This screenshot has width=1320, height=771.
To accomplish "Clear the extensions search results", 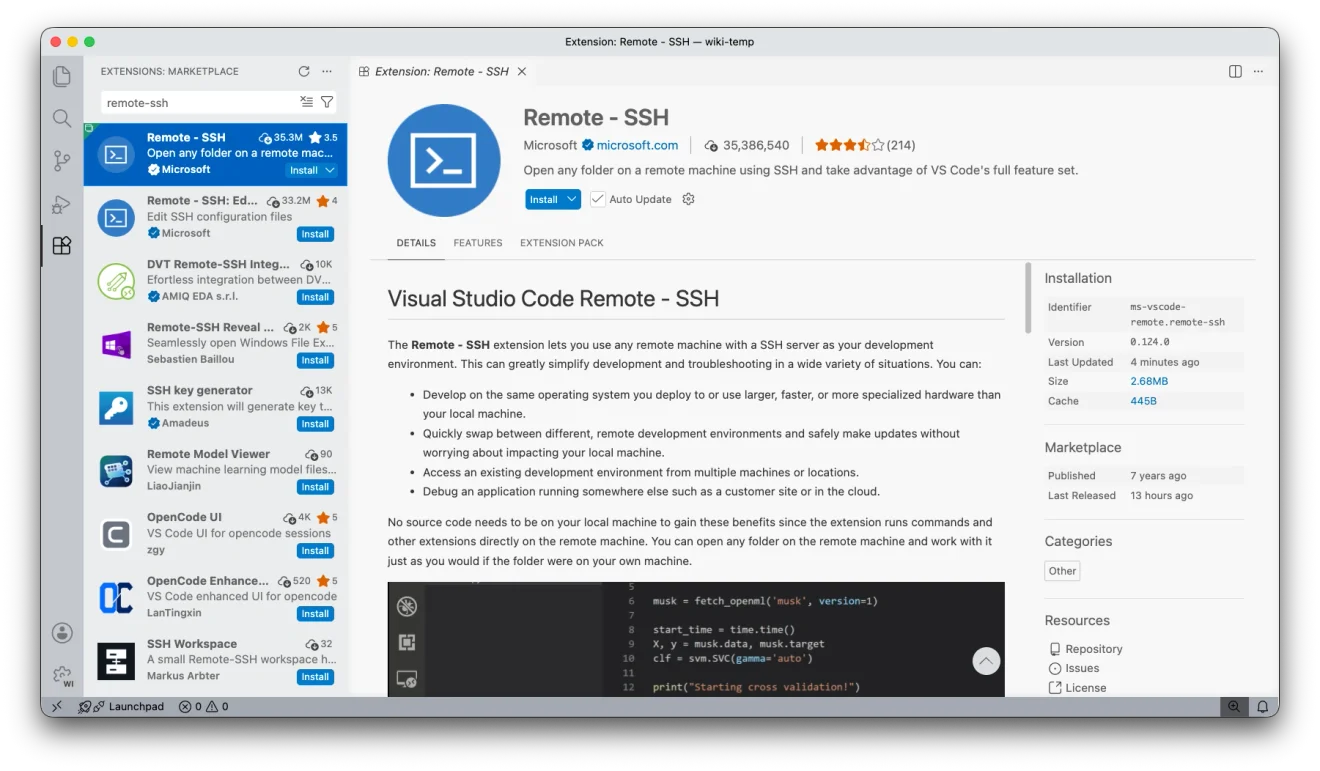I will click(307, 102).
